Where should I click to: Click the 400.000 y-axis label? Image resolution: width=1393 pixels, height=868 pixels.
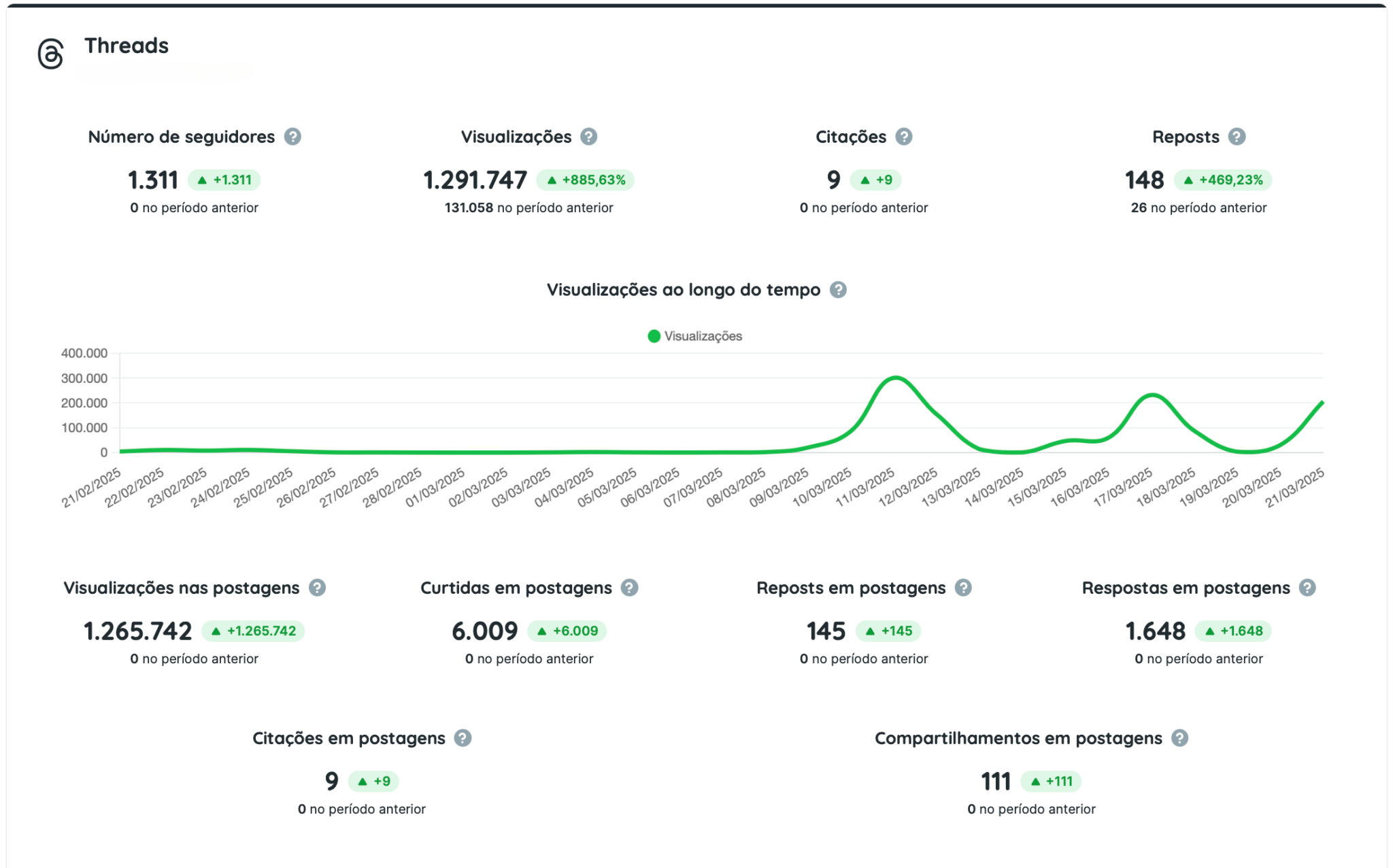click(84, 353)
